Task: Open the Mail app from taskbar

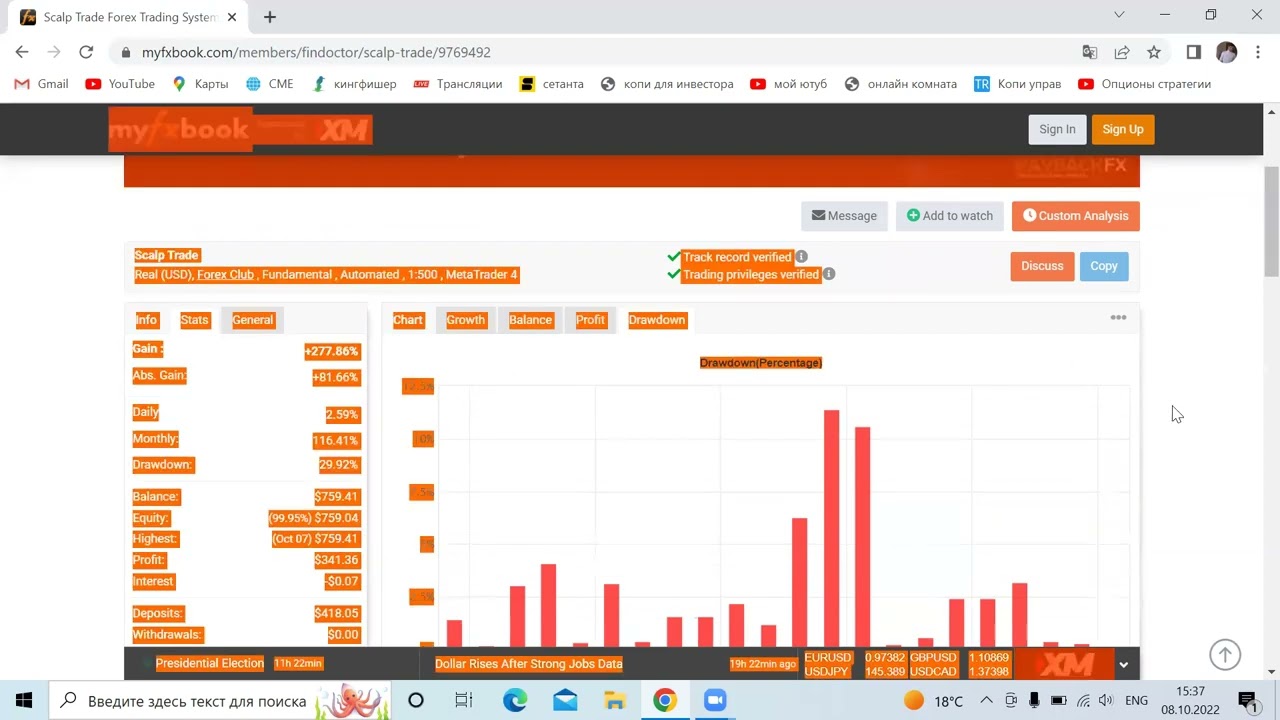Action: click(x=565, y=700)
